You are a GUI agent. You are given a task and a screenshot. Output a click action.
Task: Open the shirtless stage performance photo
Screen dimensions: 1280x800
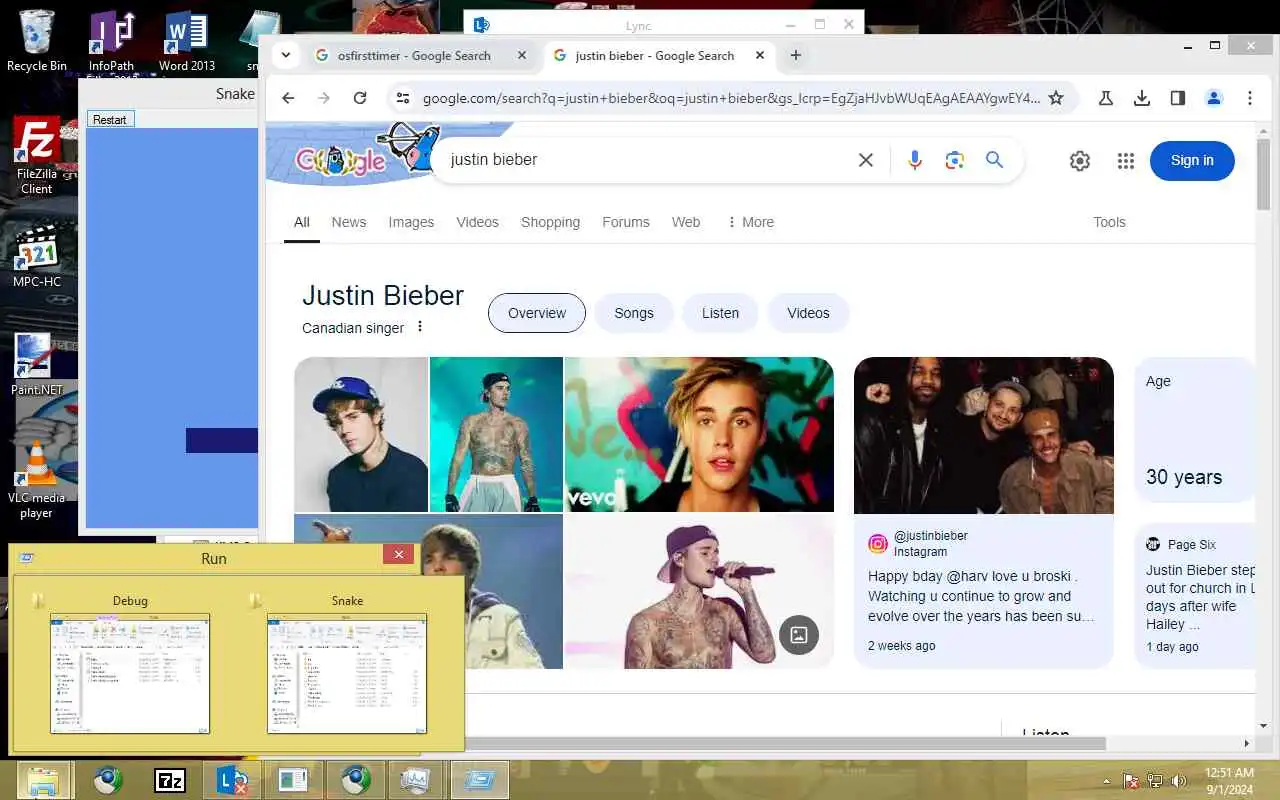pyautogui.click(x=496, y=435)
